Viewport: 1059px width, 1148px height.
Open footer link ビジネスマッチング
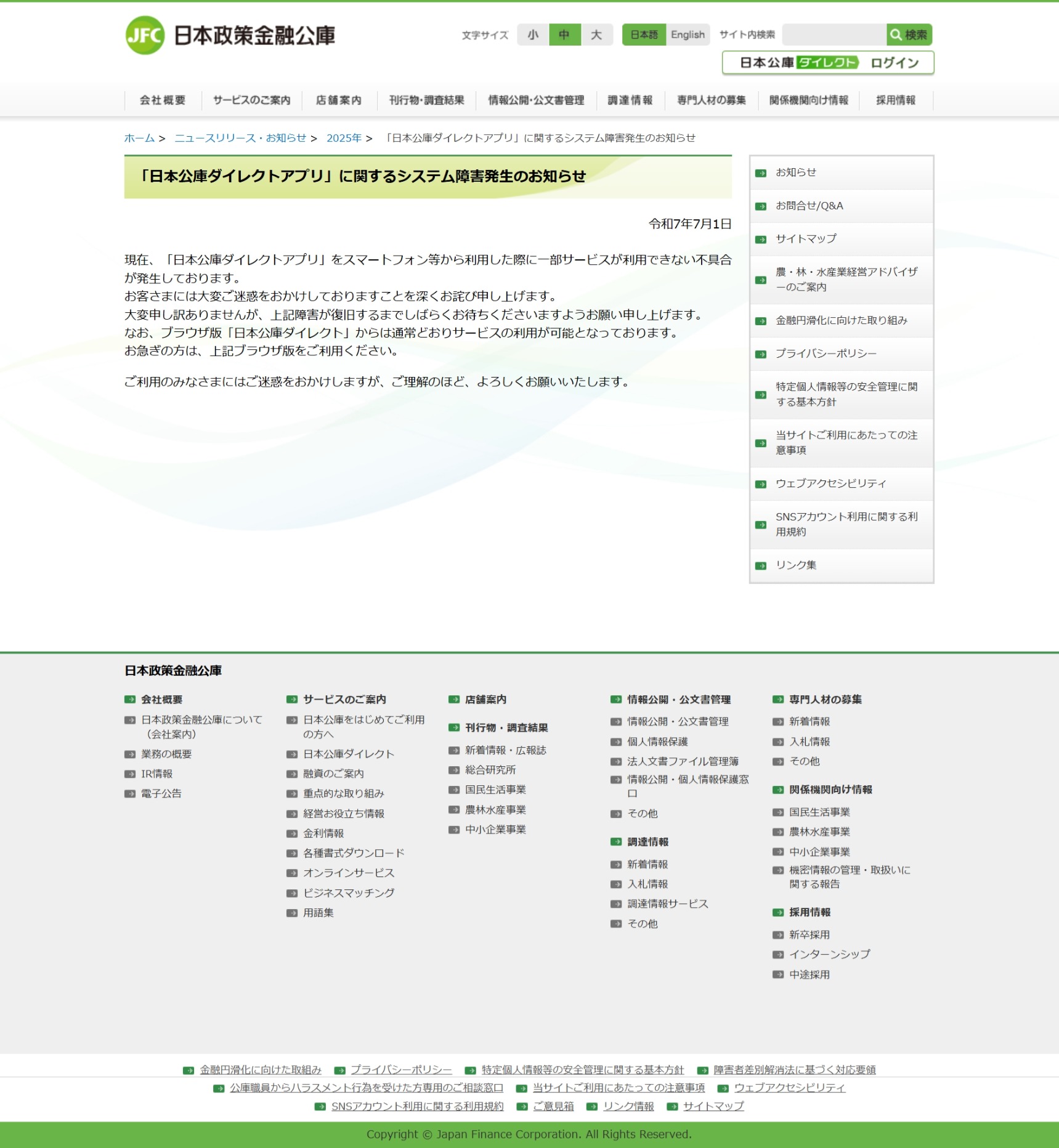coord(349,892)
